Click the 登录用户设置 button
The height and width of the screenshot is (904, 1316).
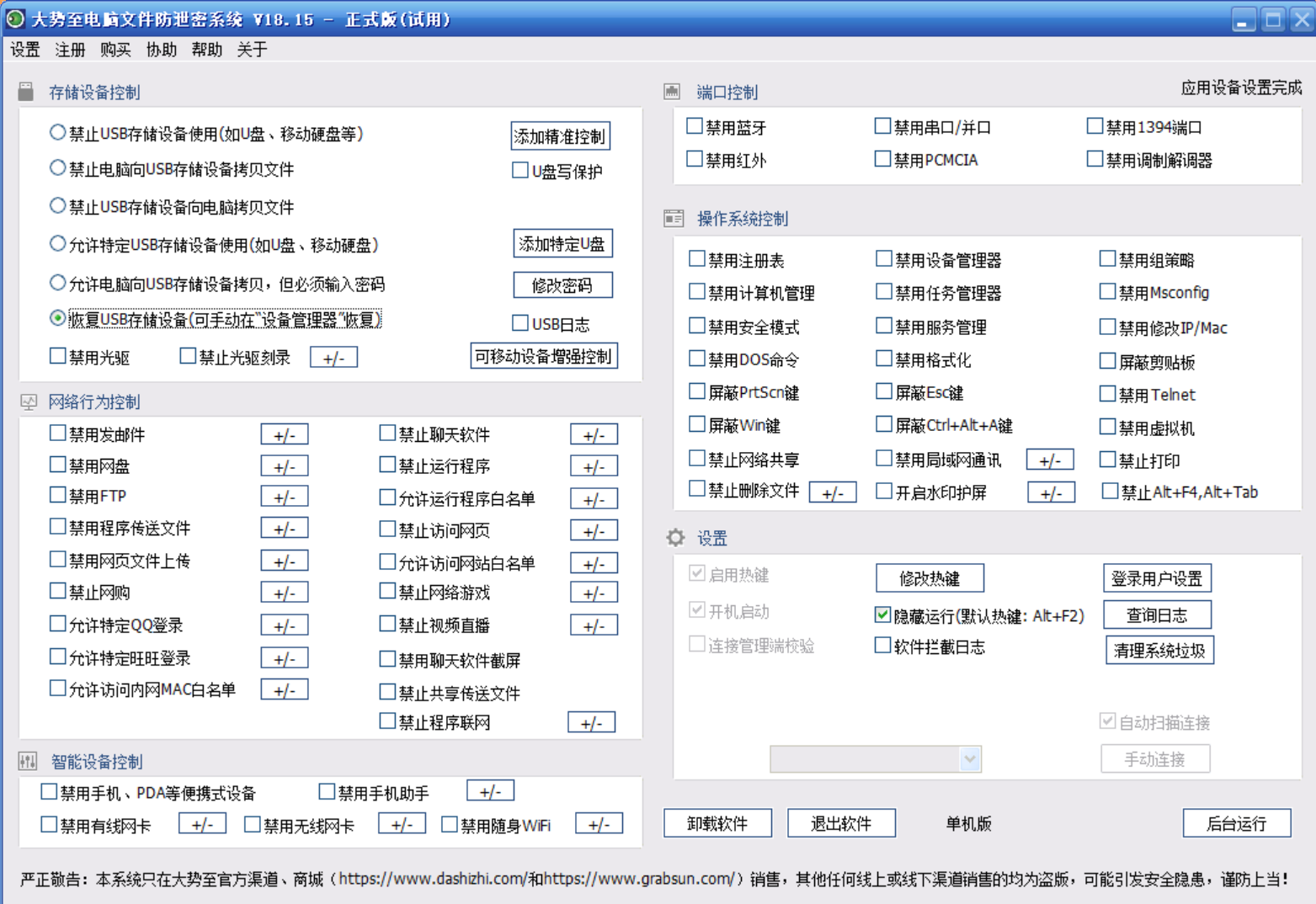click(x=1156, y=577)
